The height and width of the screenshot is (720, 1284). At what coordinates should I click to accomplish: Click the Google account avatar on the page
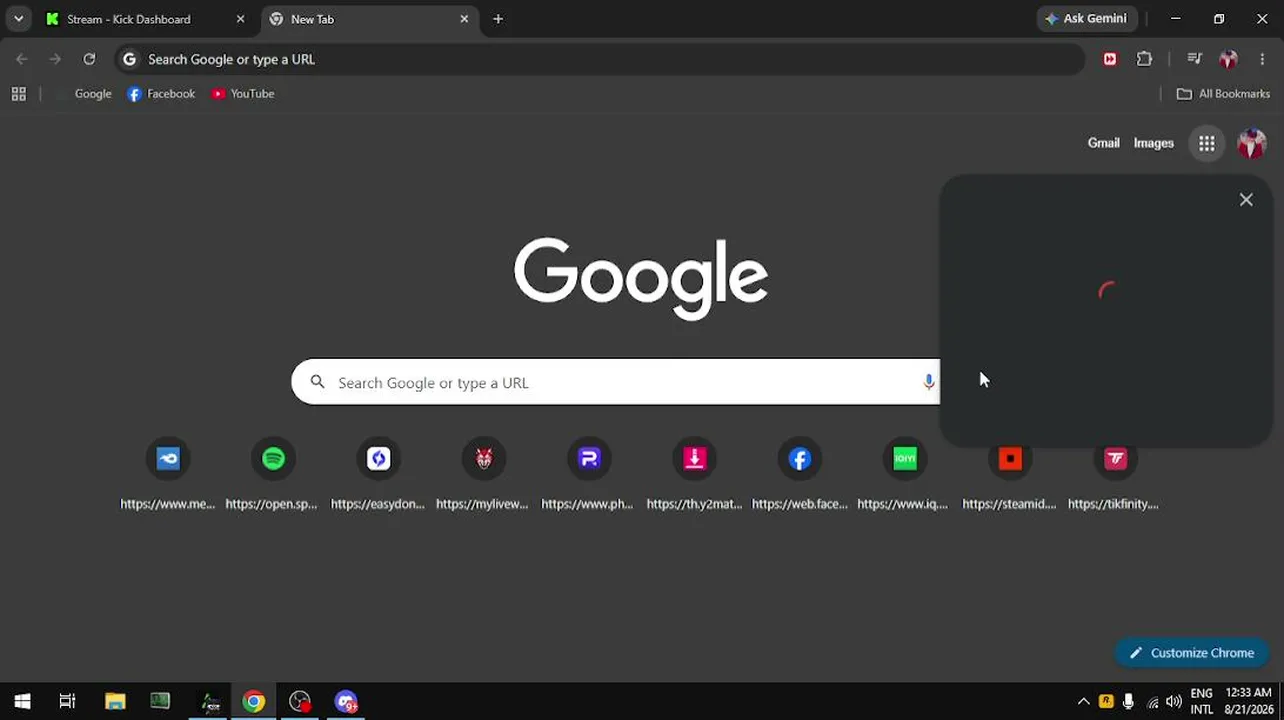[1251, 143]
